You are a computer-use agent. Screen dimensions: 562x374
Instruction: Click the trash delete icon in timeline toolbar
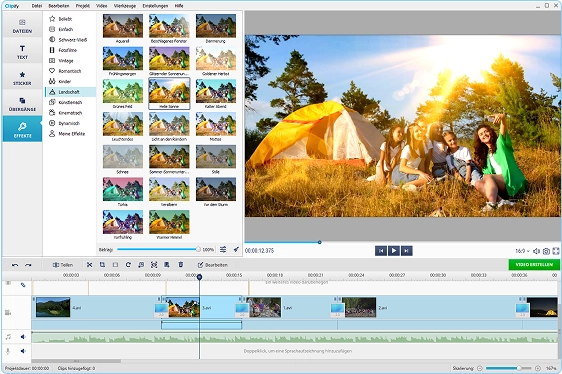(181, 265)
